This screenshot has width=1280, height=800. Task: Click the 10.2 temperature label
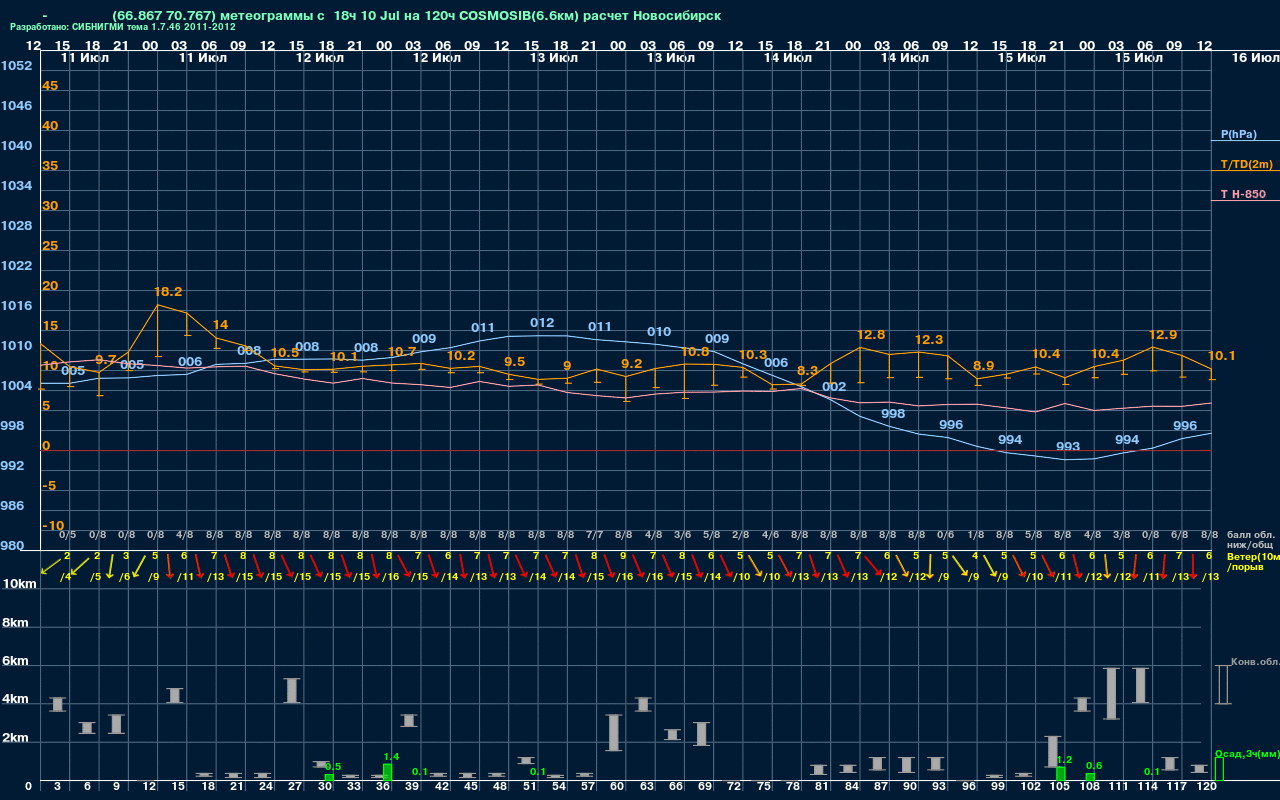click(x=461, y=356)
